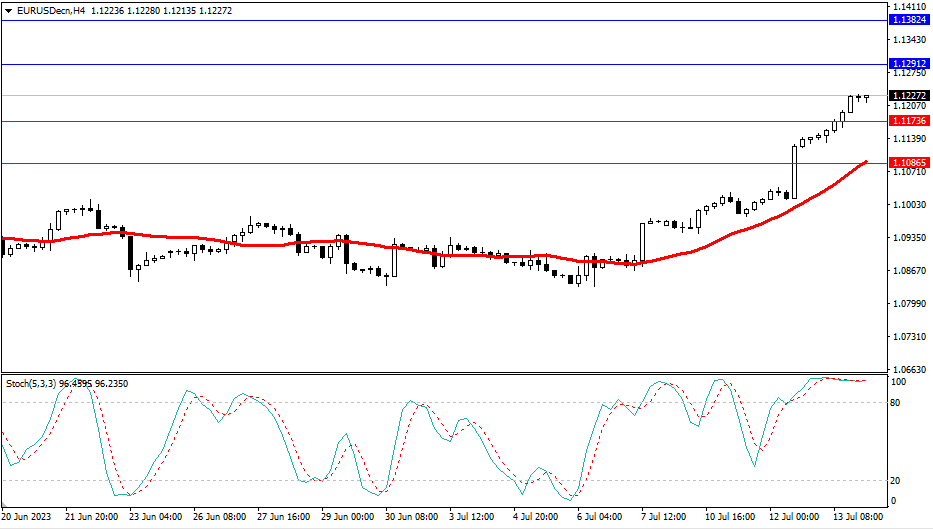Viewport: 933px width, 529px height.
Task: Click the tall white candle after 12 Jul
Action: (x=794, y=171)
